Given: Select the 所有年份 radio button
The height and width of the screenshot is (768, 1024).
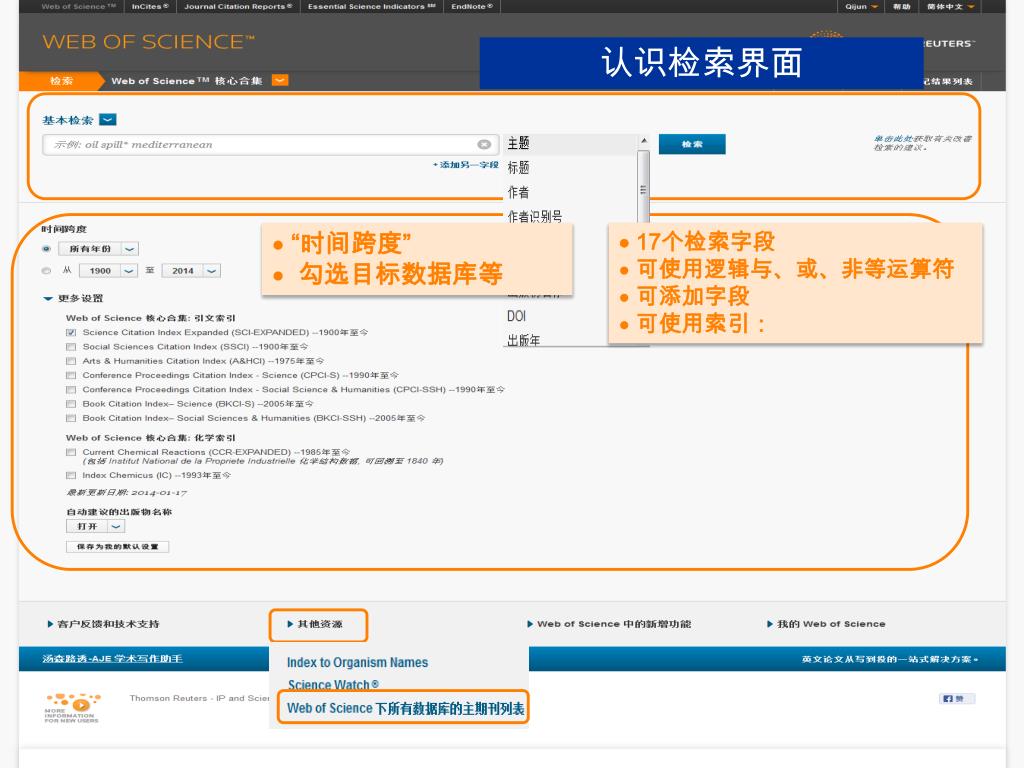Looking at the screenshot, I should [46, 249].
